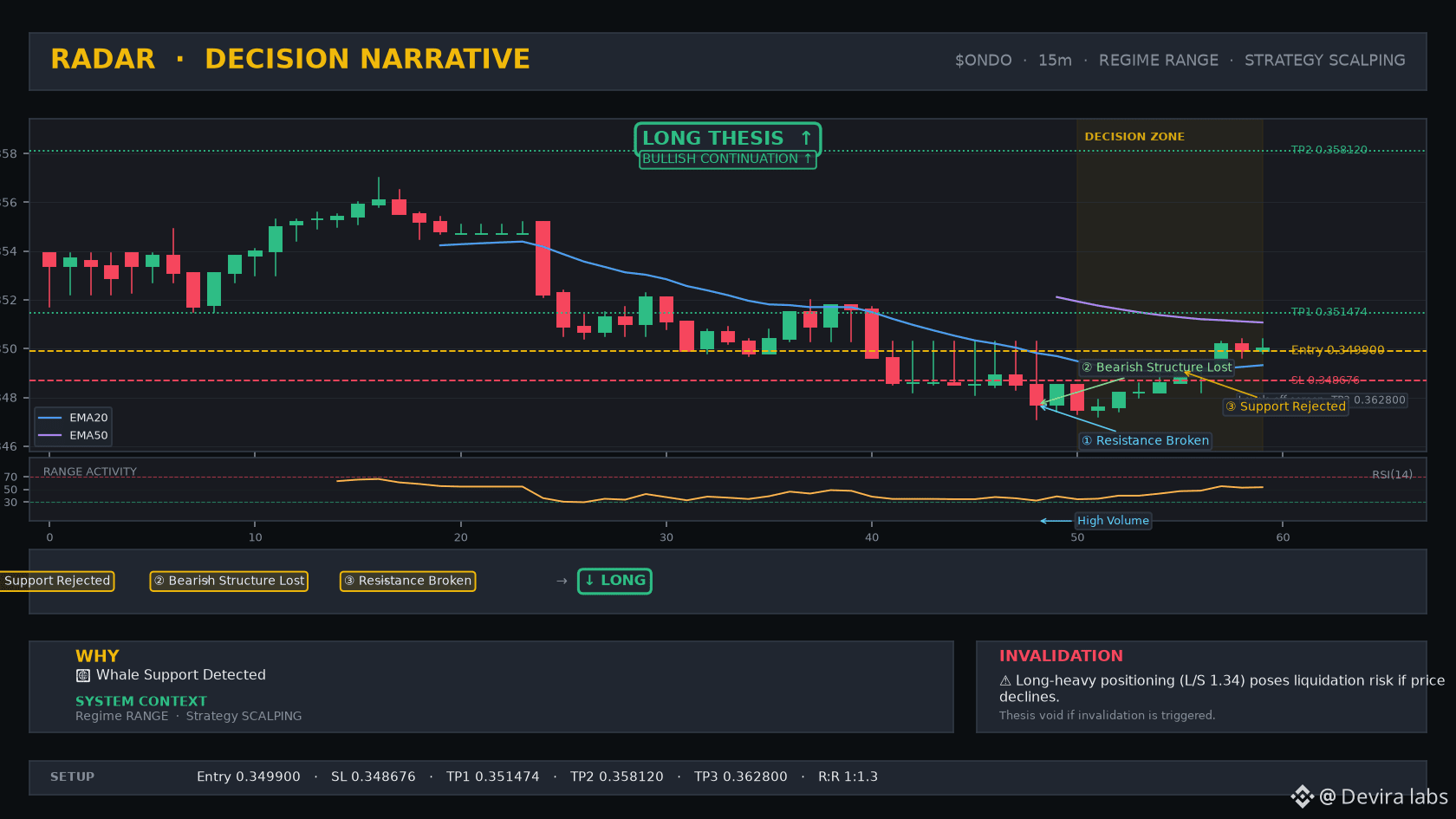1456x819 pixels.
Task: Click 'Thesis void if invalidation is triggered.'
Action: [1107, 715]
